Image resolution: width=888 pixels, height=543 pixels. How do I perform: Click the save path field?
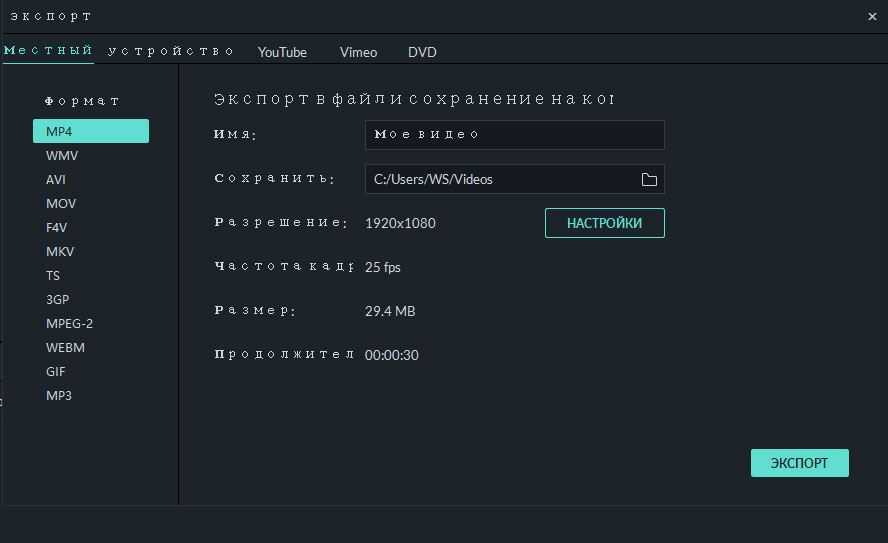500,180
